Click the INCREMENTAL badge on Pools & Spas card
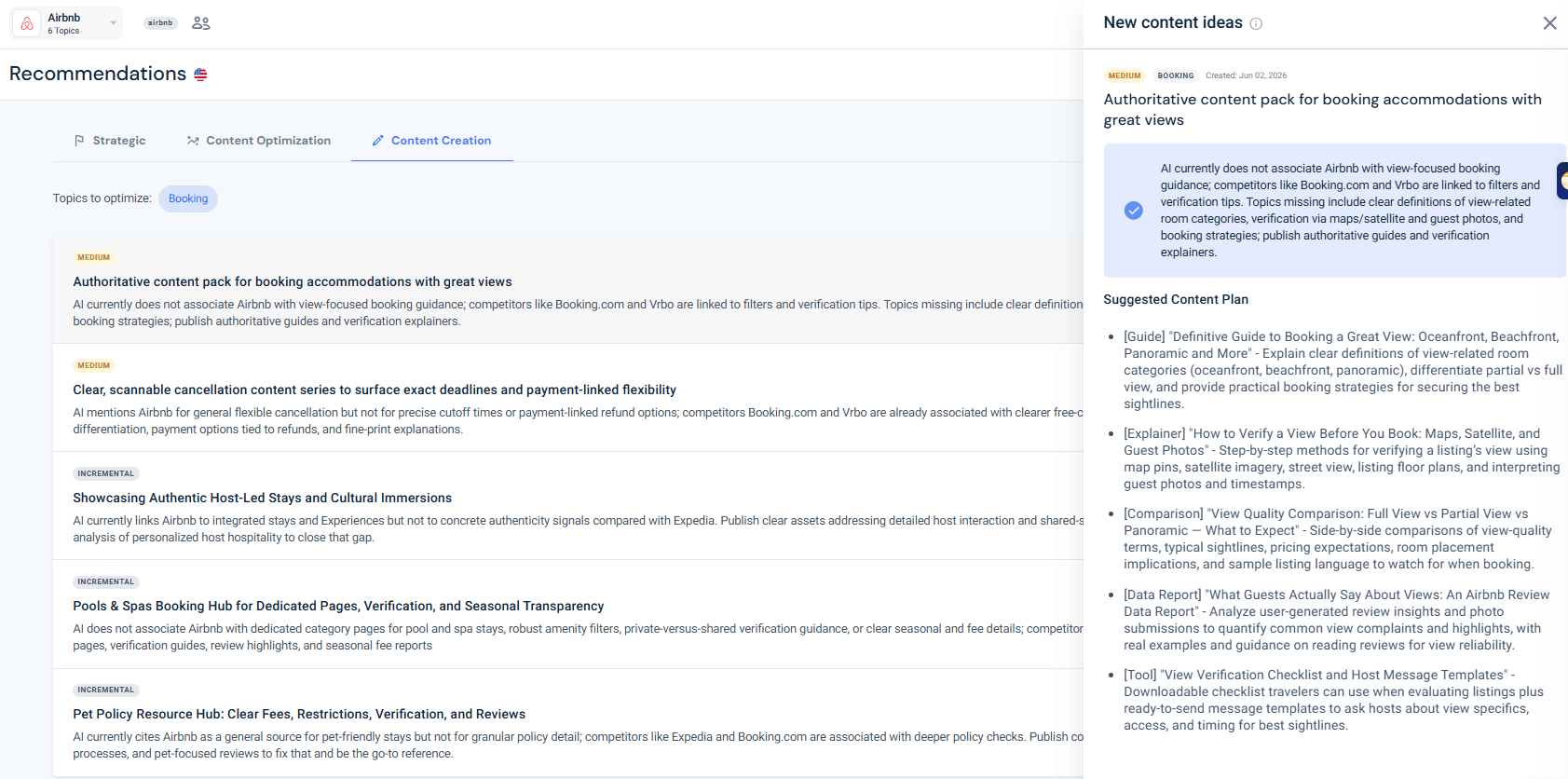Screen dimensions: 1568x779 [106, 581]
